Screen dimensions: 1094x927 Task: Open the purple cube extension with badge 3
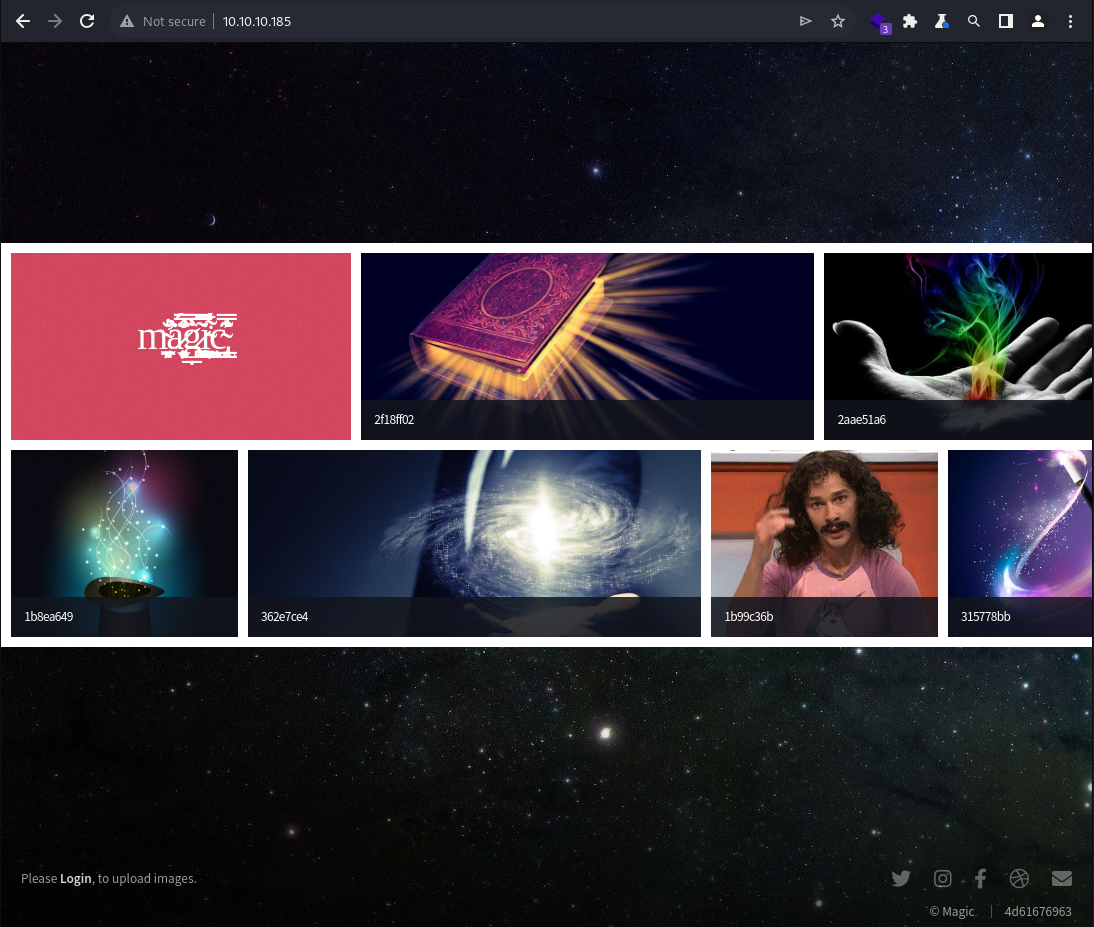879,22
